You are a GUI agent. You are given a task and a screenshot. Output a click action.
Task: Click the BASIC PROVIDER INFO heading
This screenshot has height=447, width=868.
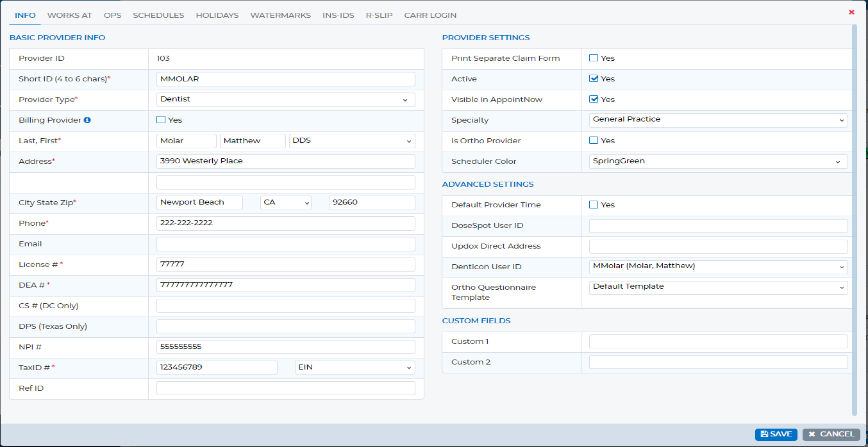coord(58,38)
